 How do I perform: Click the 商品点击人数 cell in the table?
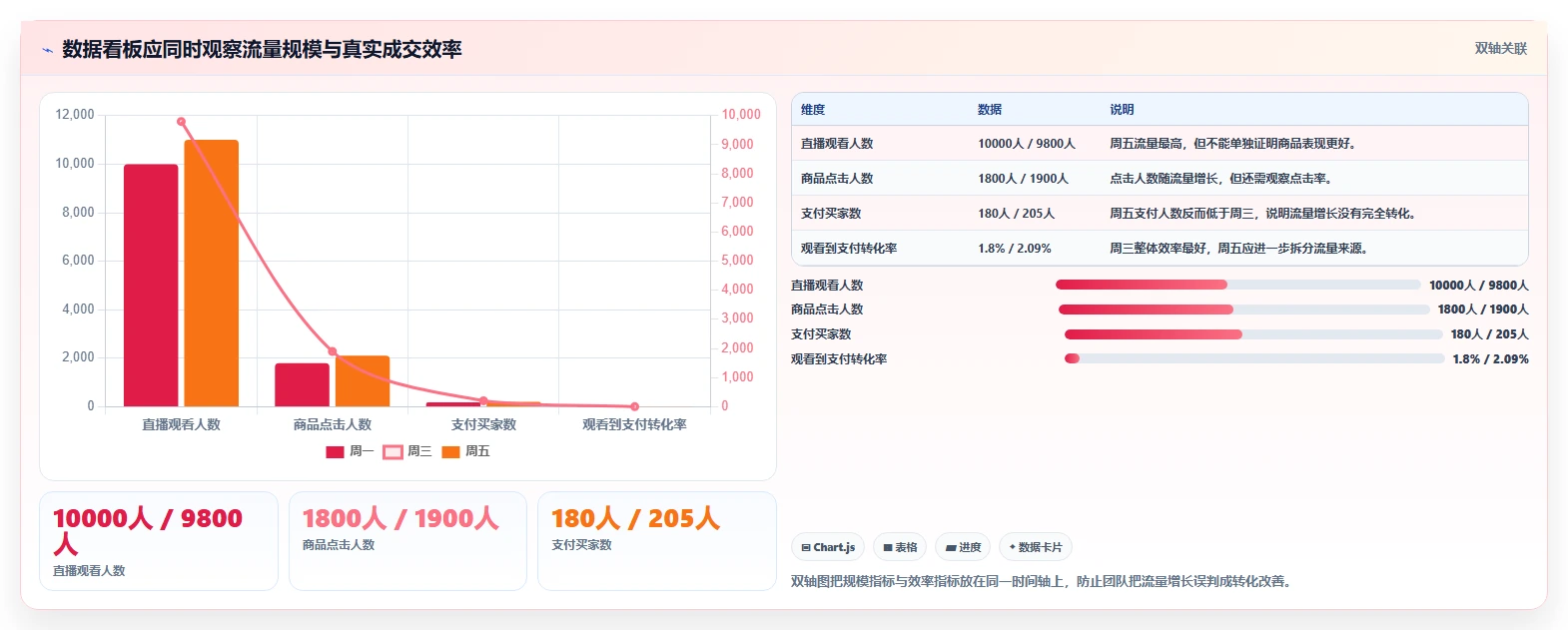click(837, 179)
